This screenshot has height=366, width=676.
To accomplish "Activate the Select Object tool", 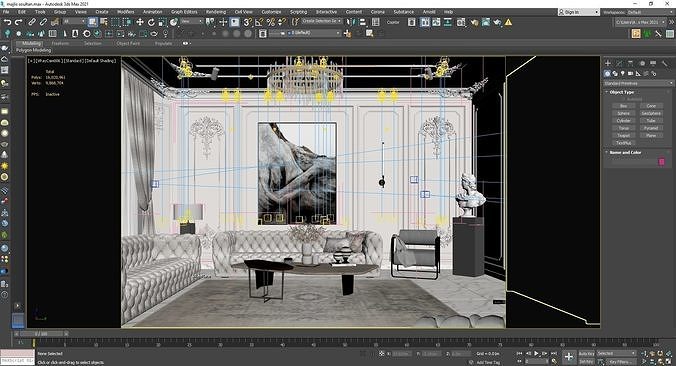I will point(93,22).
